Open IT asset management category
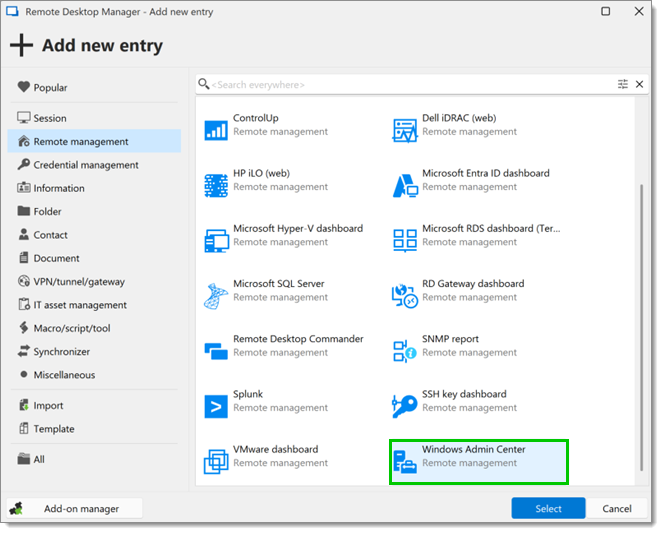662x533 pixels. tap(94, 305)
